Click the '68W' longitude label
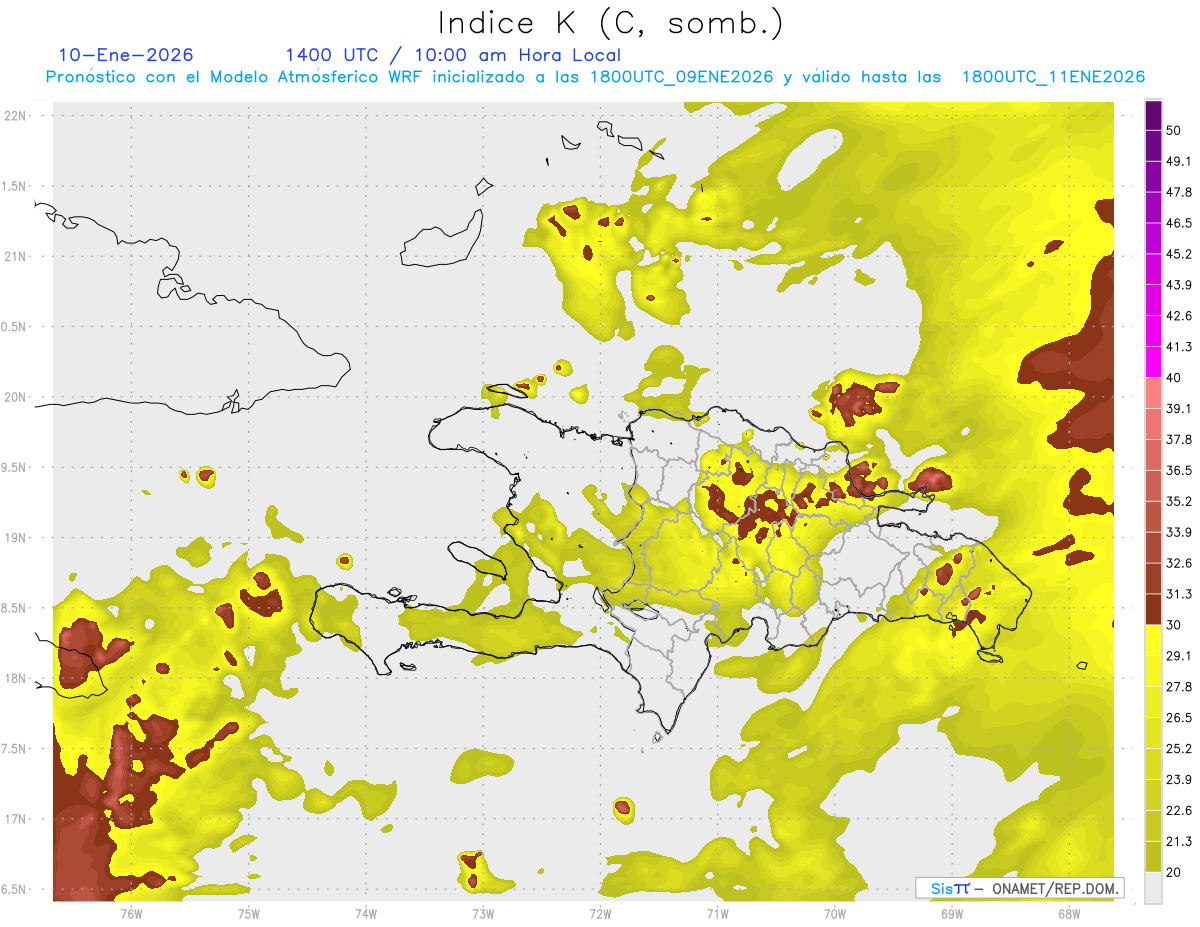Image resolution: width=1200 pixels, height=927 pixels. (1069, 913)
